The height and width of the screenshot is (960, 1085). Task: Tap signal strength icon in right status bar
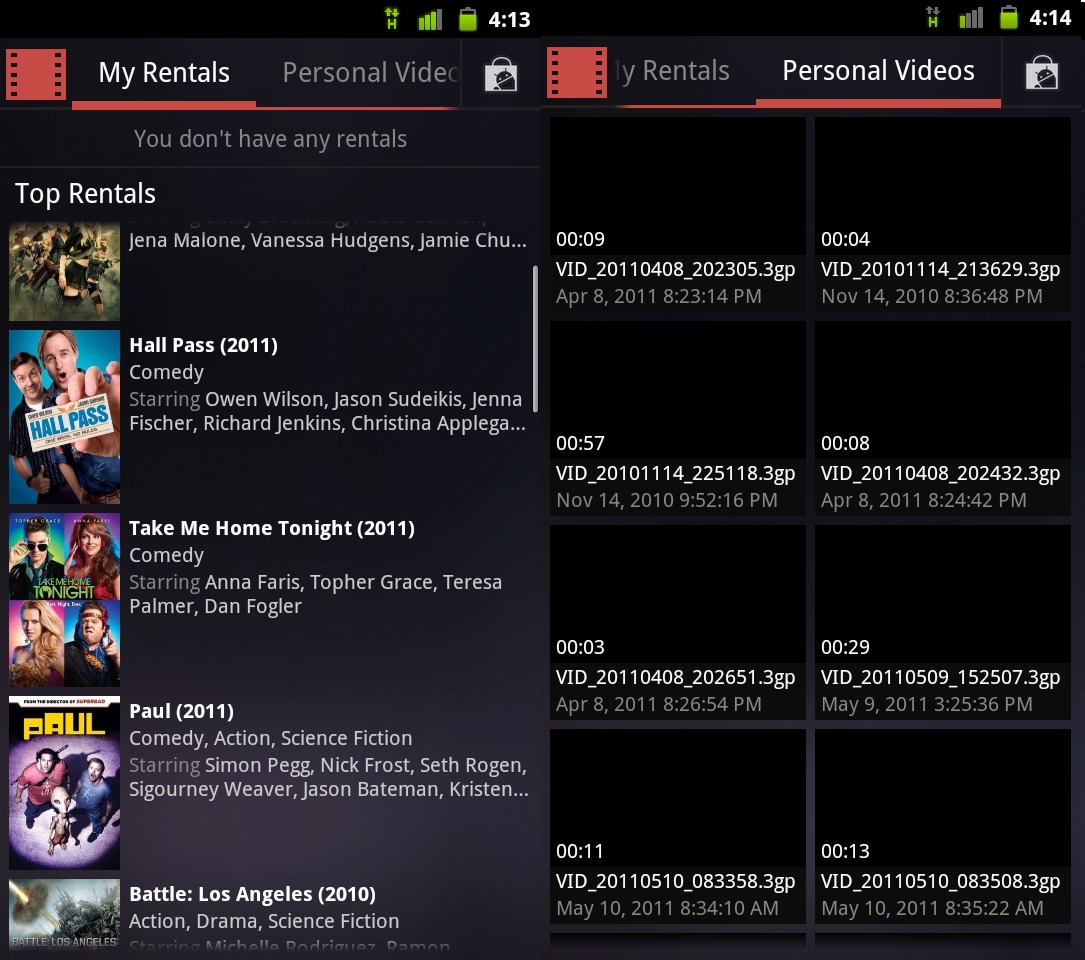point(971,17)
